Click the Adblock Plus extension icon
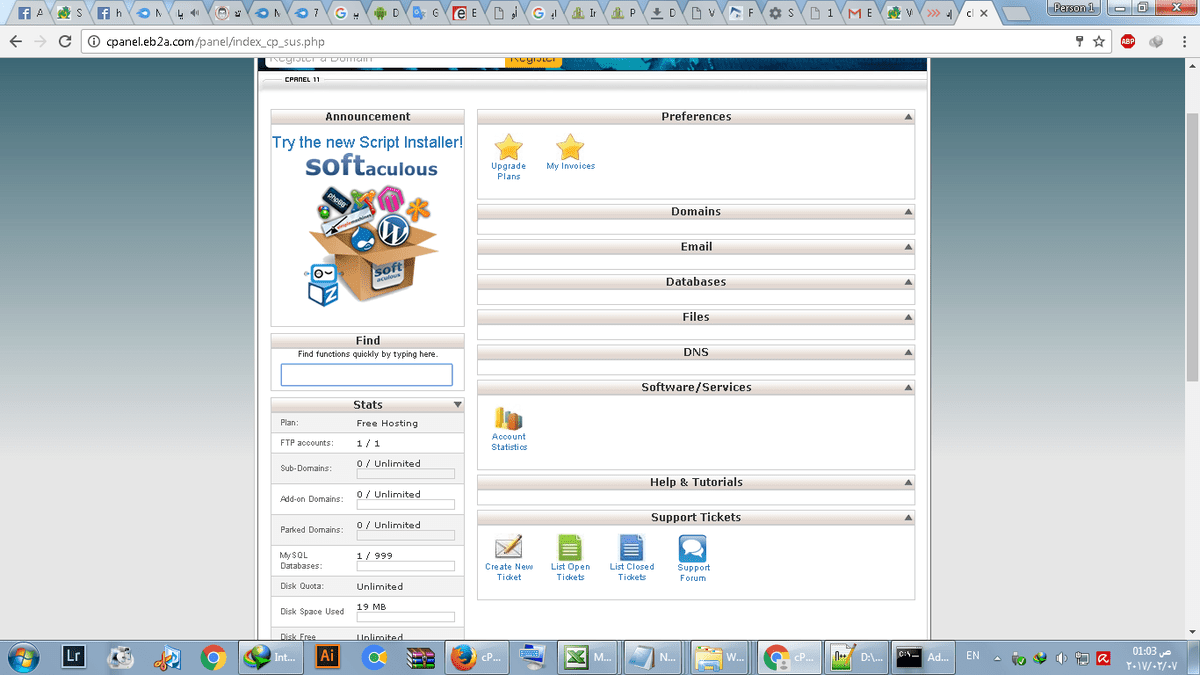Viewport: 1200px width, 675px height. (x=1127, y=41)
